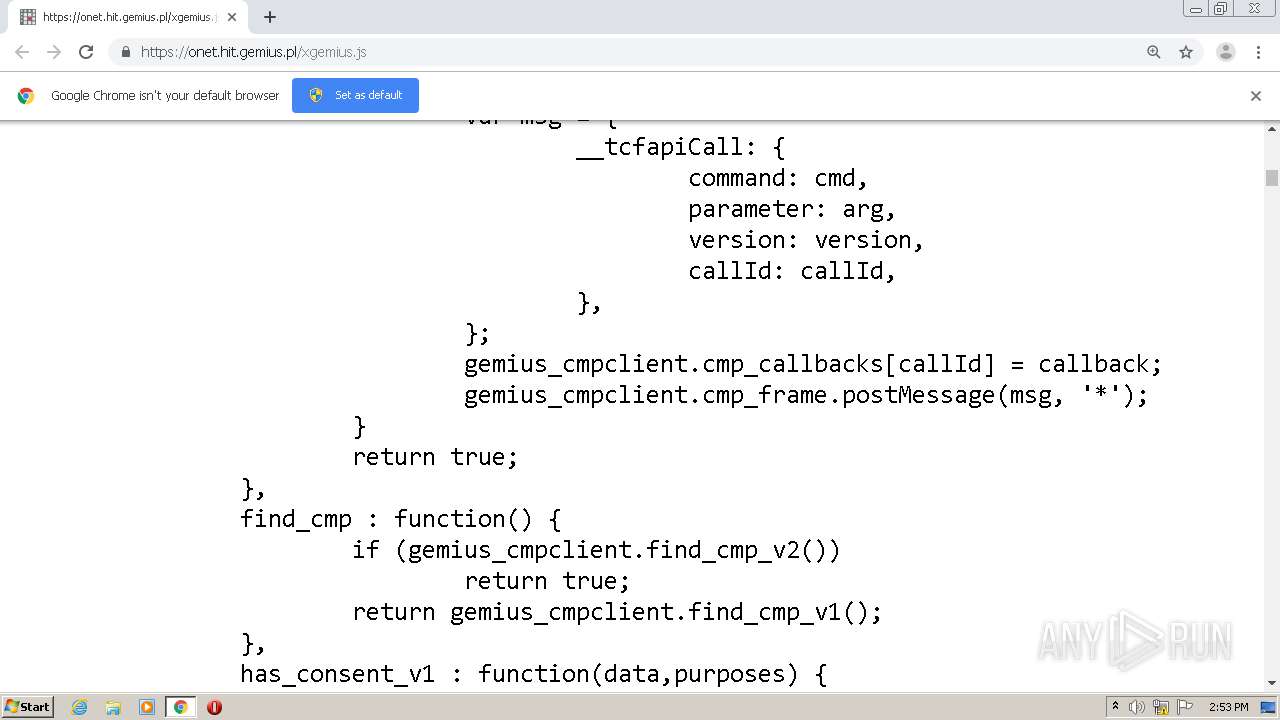Focus the URL address bar
Viewport: 1280px width, 720px height.
pyautogui.click(x=640, y=52)
